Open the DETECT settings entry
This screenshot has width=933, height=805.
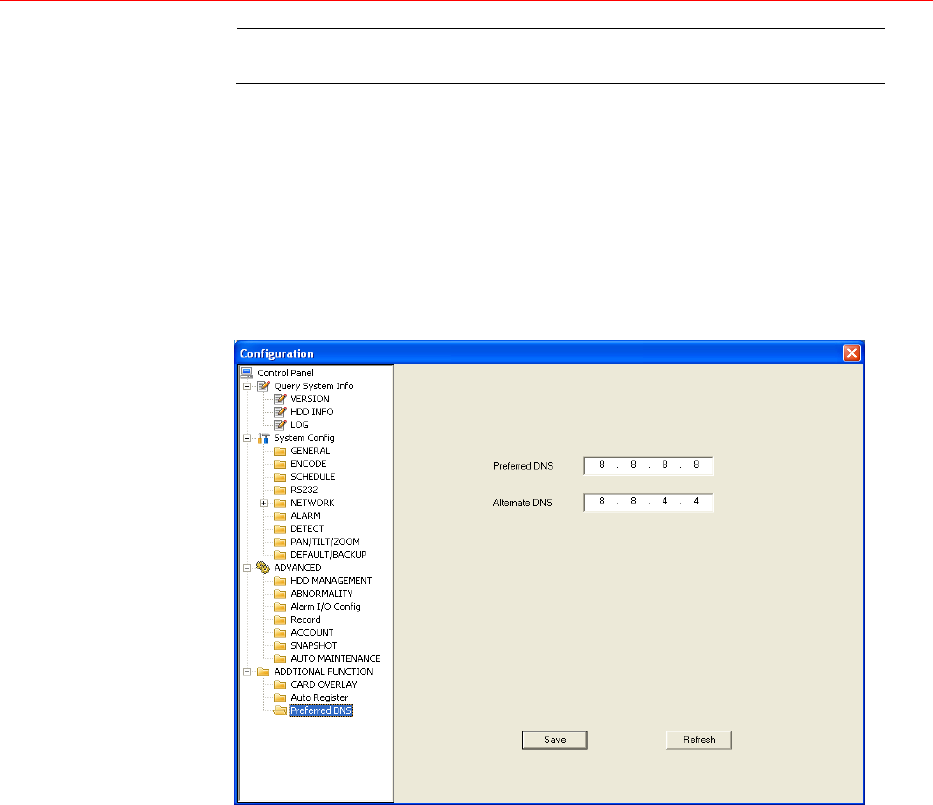[x=307, y=529]
